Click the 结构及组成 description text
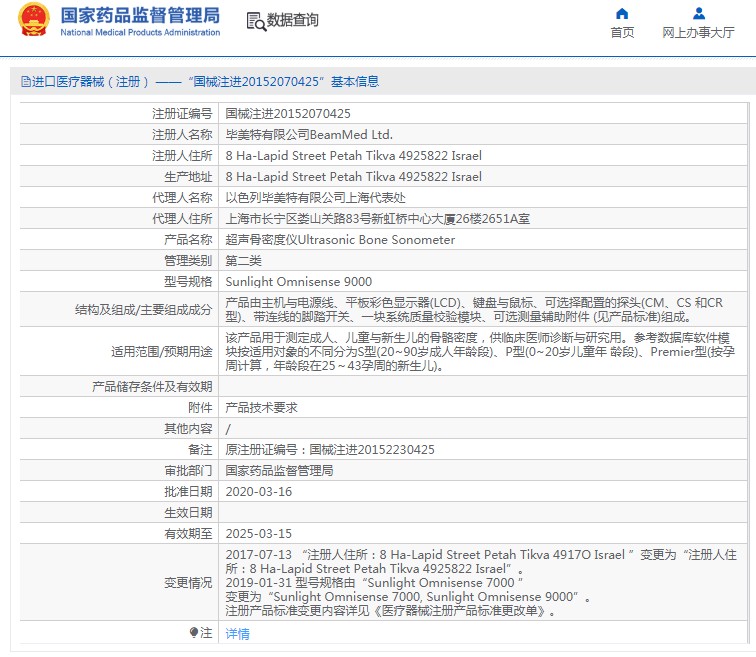Screen dimensions: 756x657 pos(474,309)
